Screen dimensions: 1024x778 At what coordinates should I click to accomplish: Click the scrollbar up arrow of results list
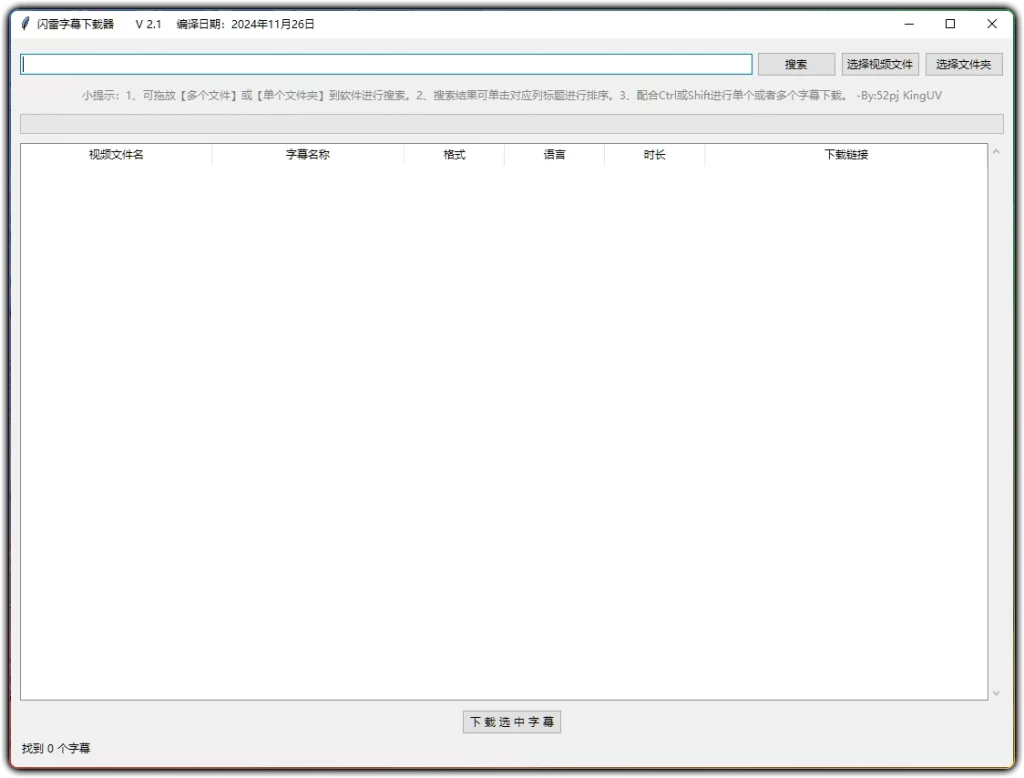pos(995,152)
